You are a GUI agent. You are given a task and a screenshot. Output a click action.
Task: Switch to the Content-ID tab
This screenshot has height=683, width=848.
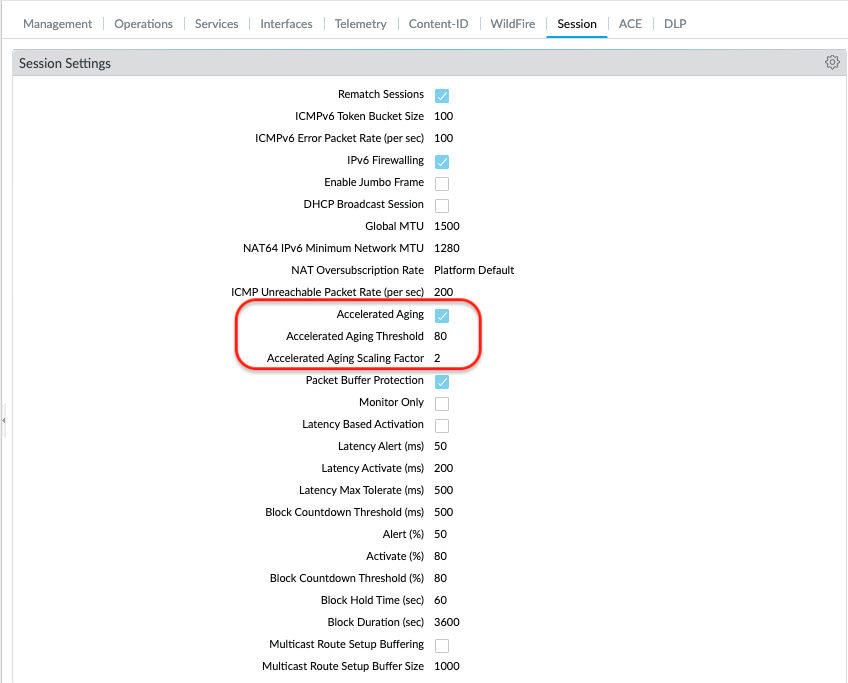438,24
